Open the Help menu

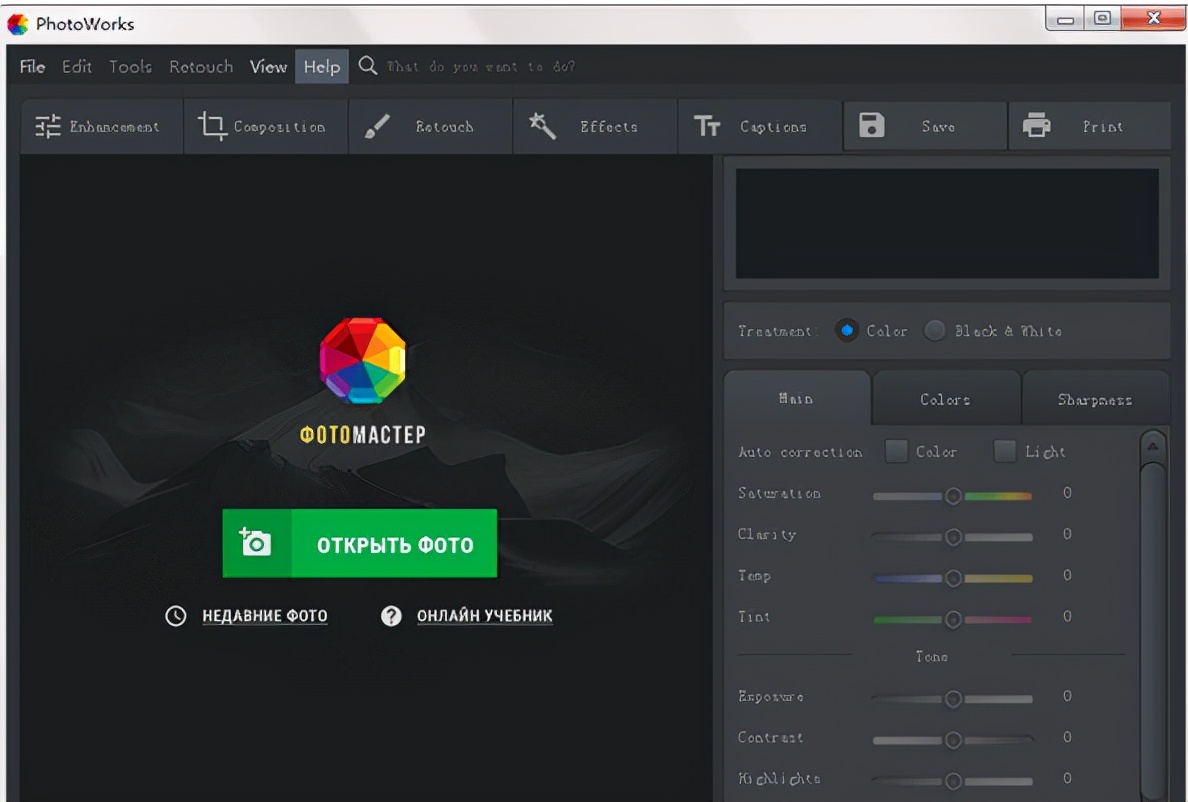322,67
